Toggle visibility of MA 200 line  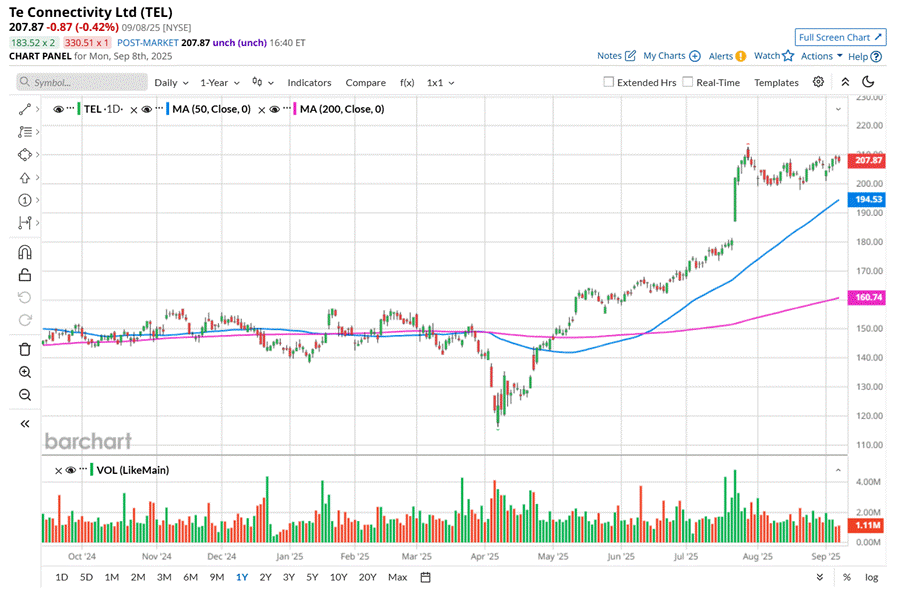[x=274, y=109]
